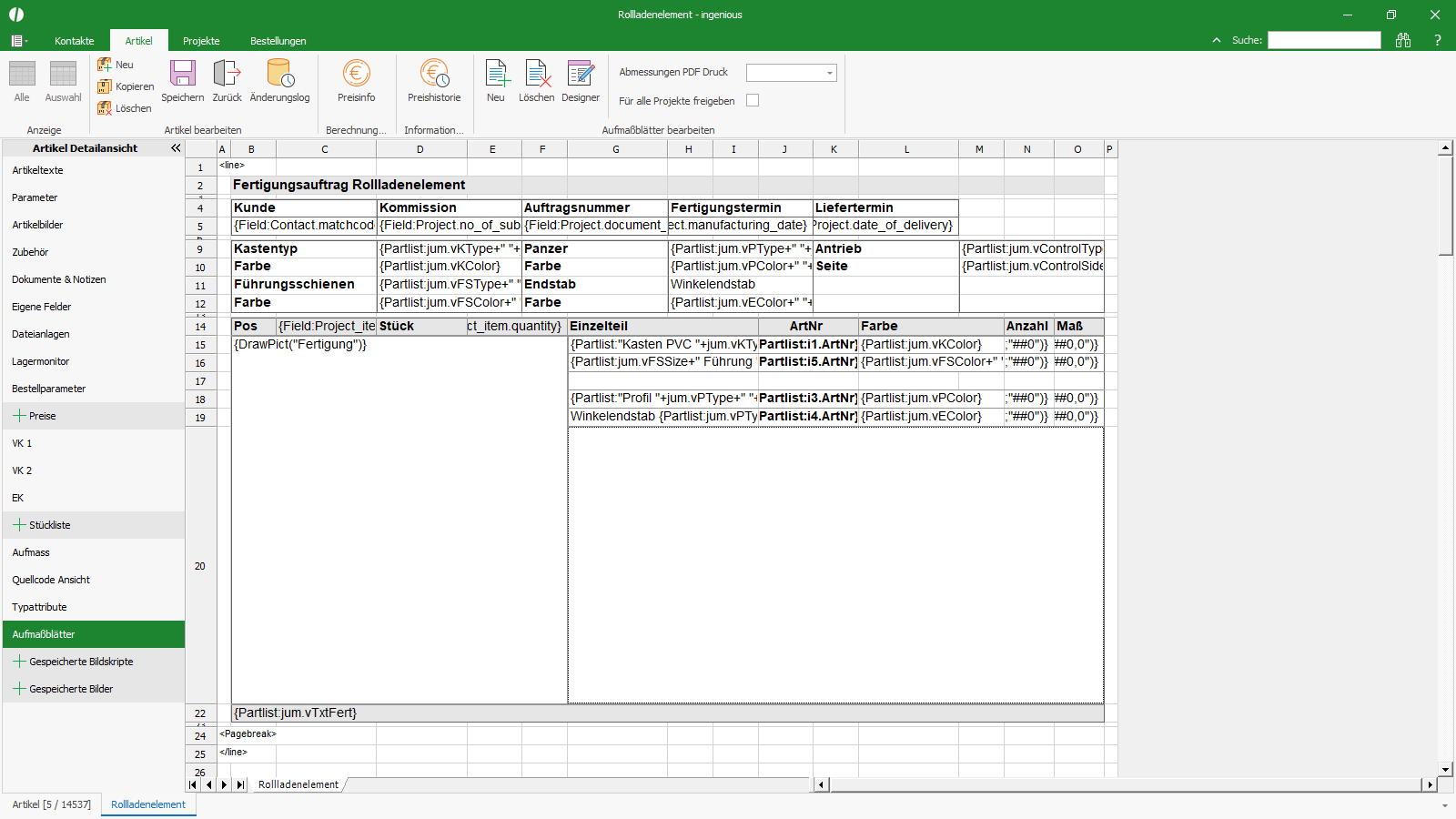Viewport: 1456px width, 819px height.
Task: Launch the Designer for Aufmaßblätter
Action: tap(581, 81)
